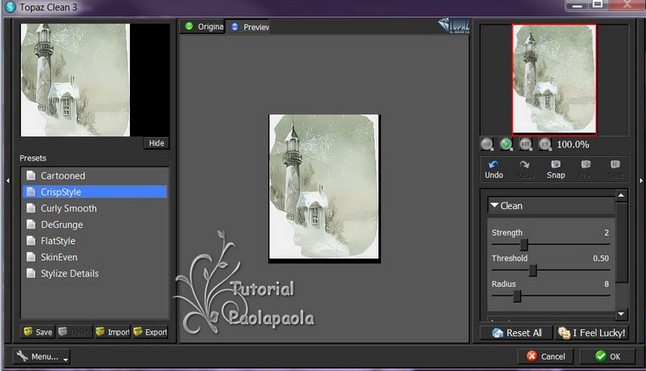Select the CrispStyle preset
This screenshot has height=371, width=646.
point(95,192)
